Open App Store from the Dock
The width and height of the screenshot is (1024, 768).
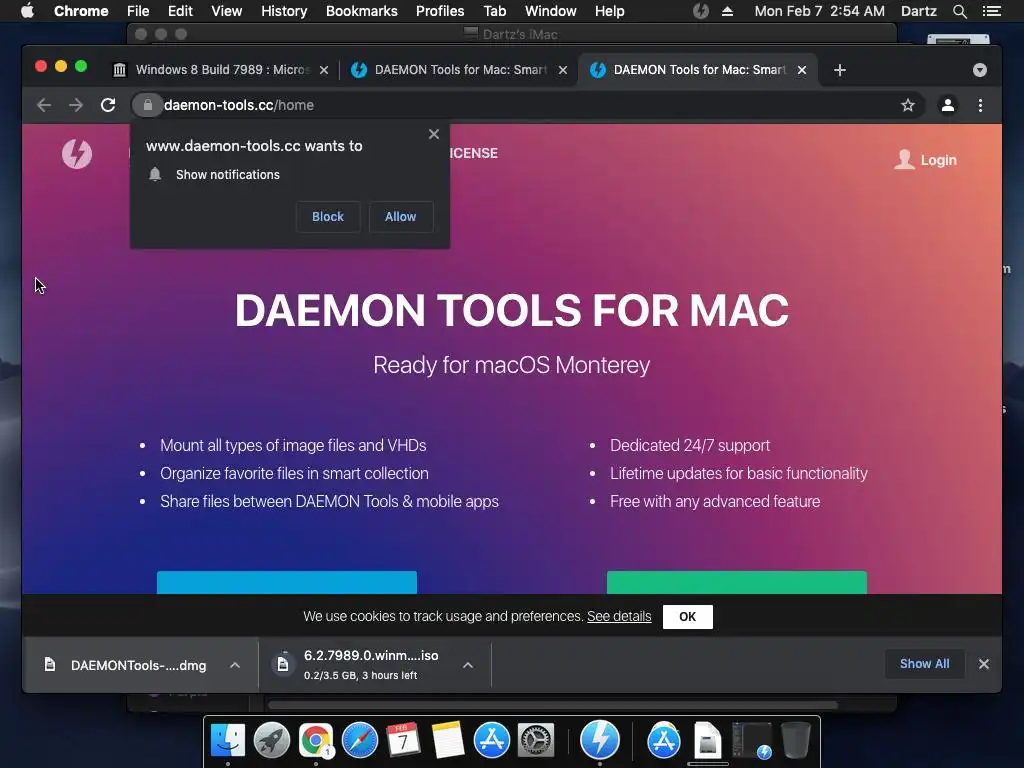[x=492, y=741]
